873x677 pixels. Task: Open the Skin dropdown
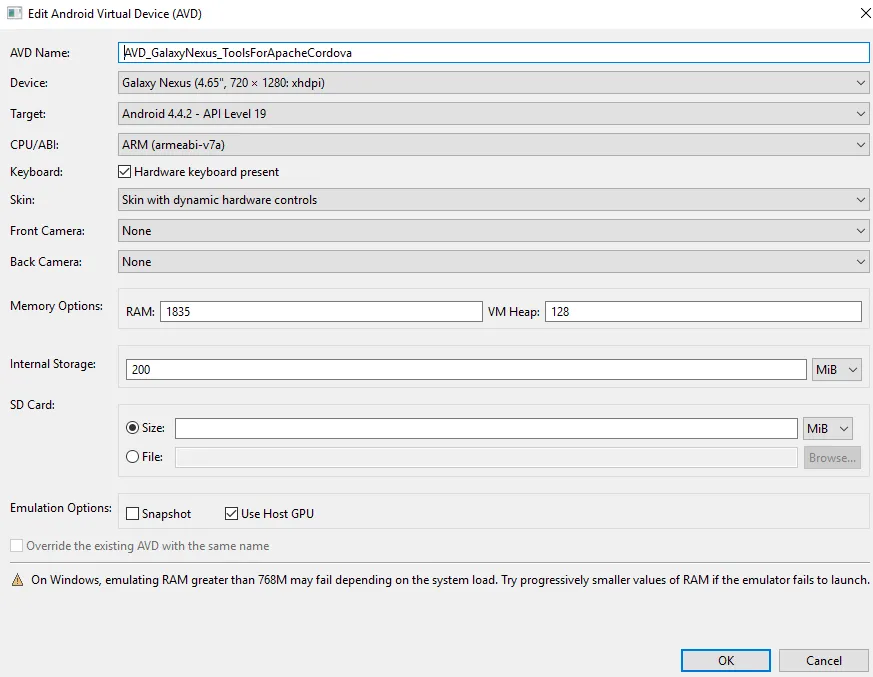[x=493, y=200]
